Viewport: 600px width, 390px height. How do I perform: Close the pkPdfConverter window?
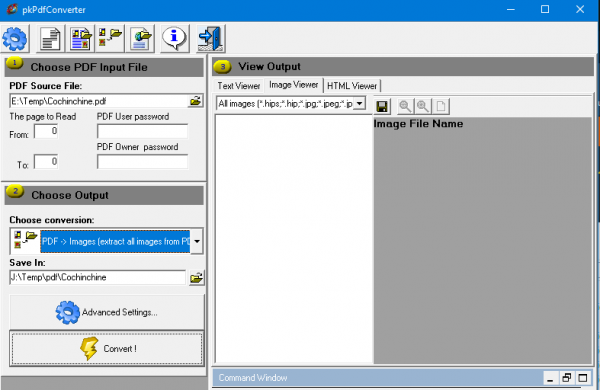pos(580,10)
